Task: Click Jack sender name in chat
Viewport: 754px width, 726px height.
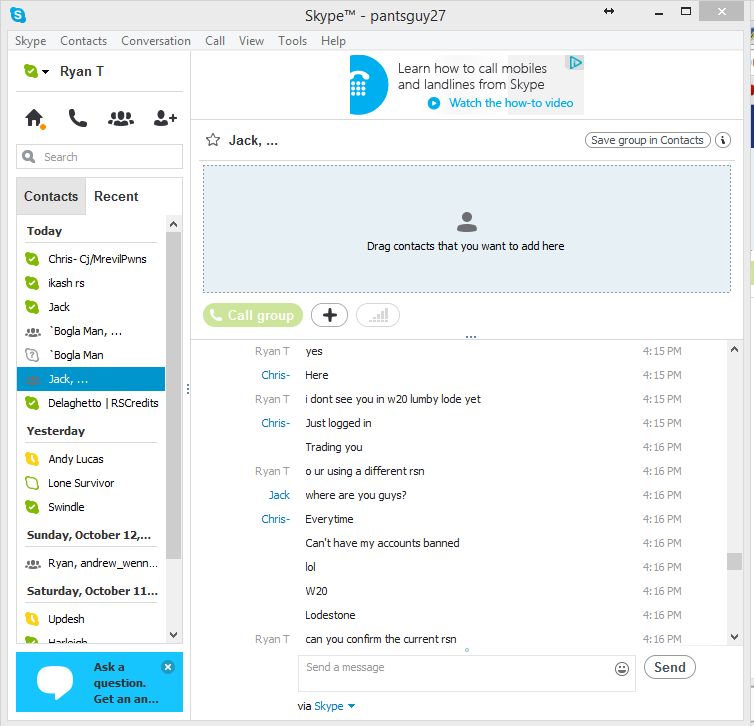Action: (x=279, y=495)
